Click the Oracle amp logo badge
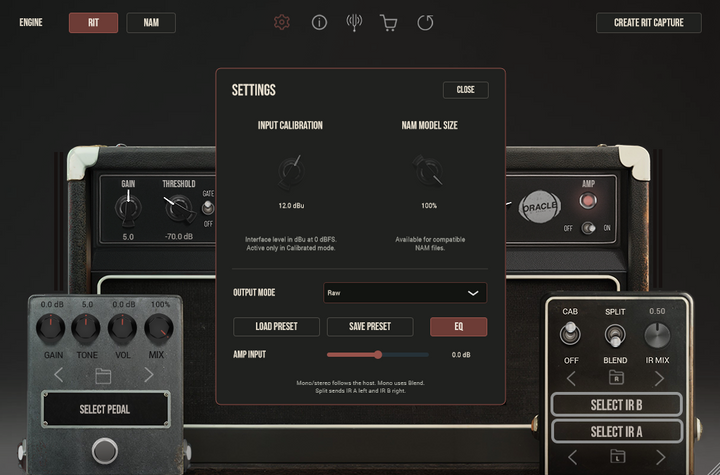Screen dimensions: 720x475 pos(540,207)
